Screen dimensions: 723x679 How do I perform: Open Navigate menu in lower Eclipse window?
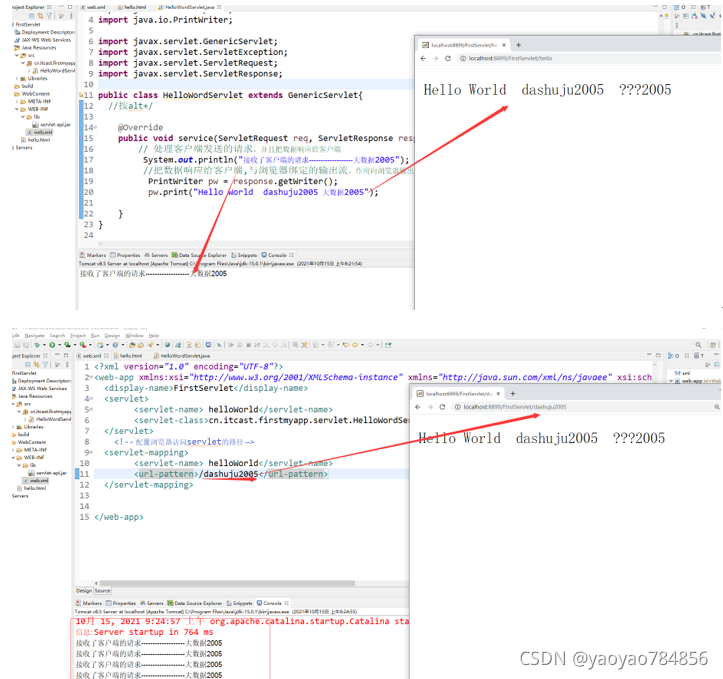coord(35,336)
